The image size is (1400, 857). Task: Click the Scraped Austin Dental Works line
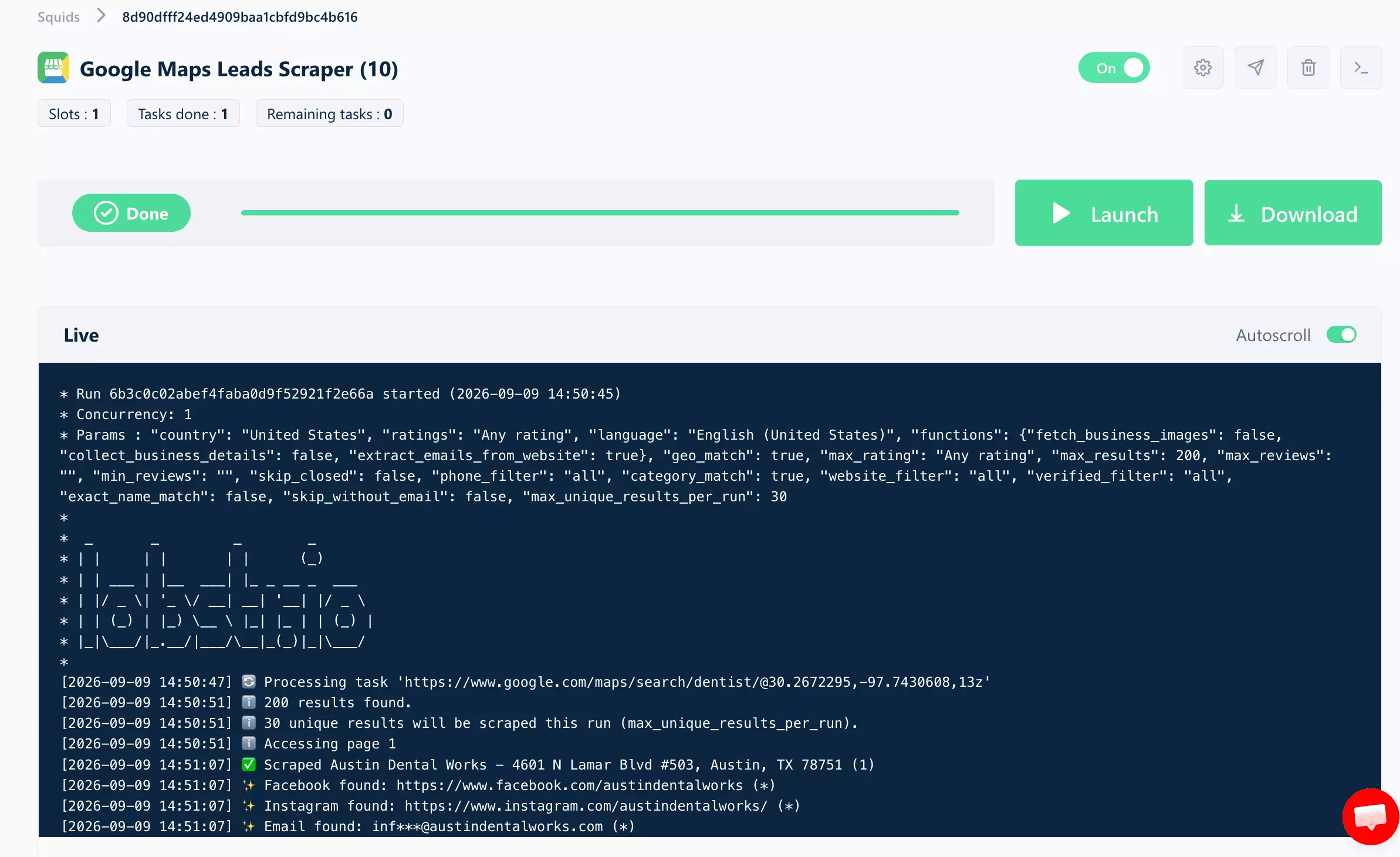(468, 765)
